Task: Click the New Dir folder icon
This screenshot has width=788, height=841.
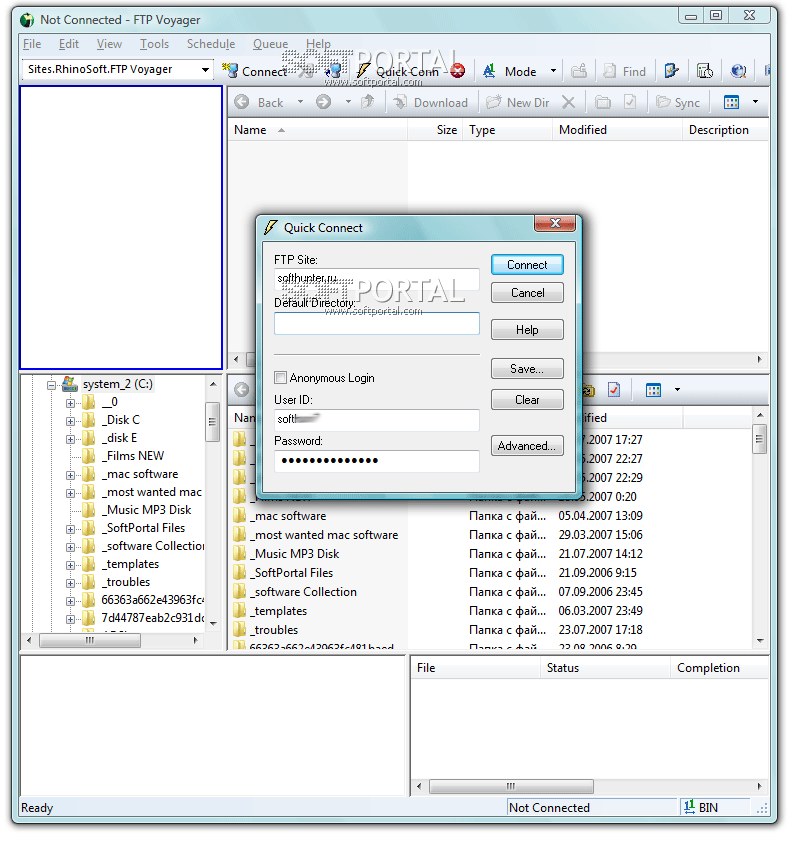Action: [494, 102]
